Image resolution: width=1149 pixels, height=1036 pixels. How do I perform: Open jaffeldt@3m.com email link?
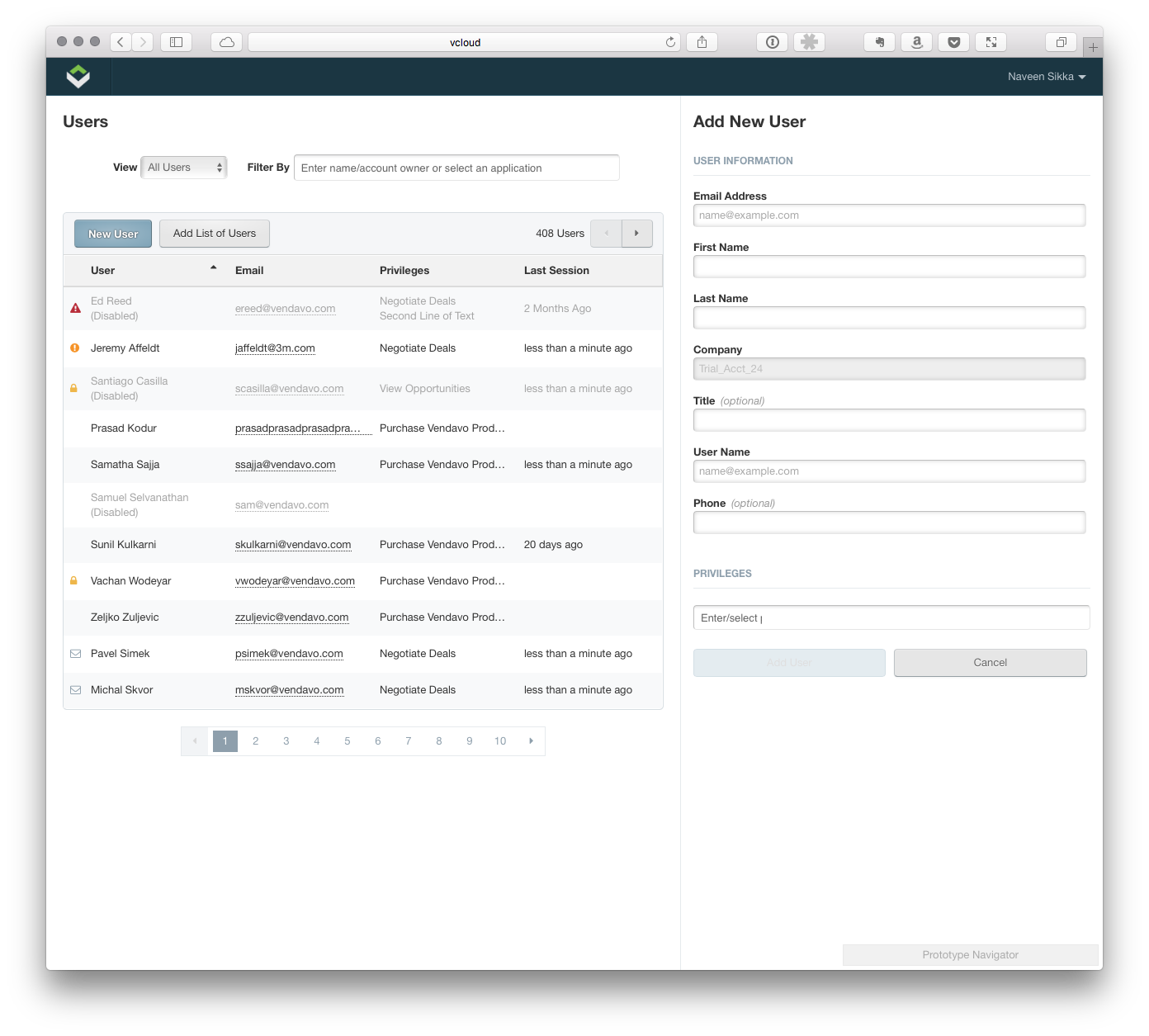[x=275, y=348]
